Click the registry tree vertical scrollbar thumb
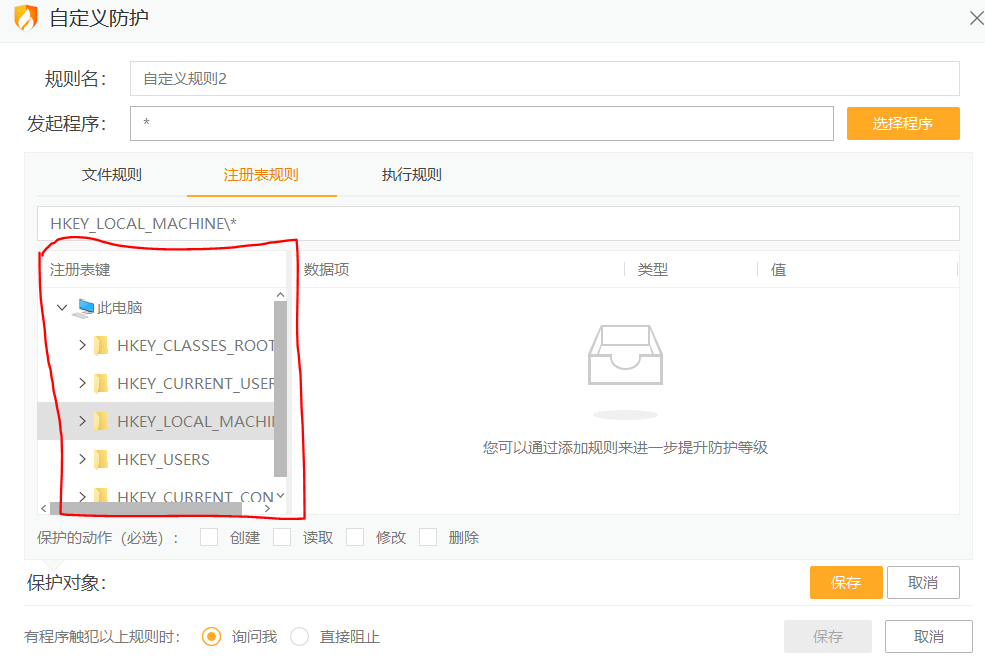 pos(280,389)
